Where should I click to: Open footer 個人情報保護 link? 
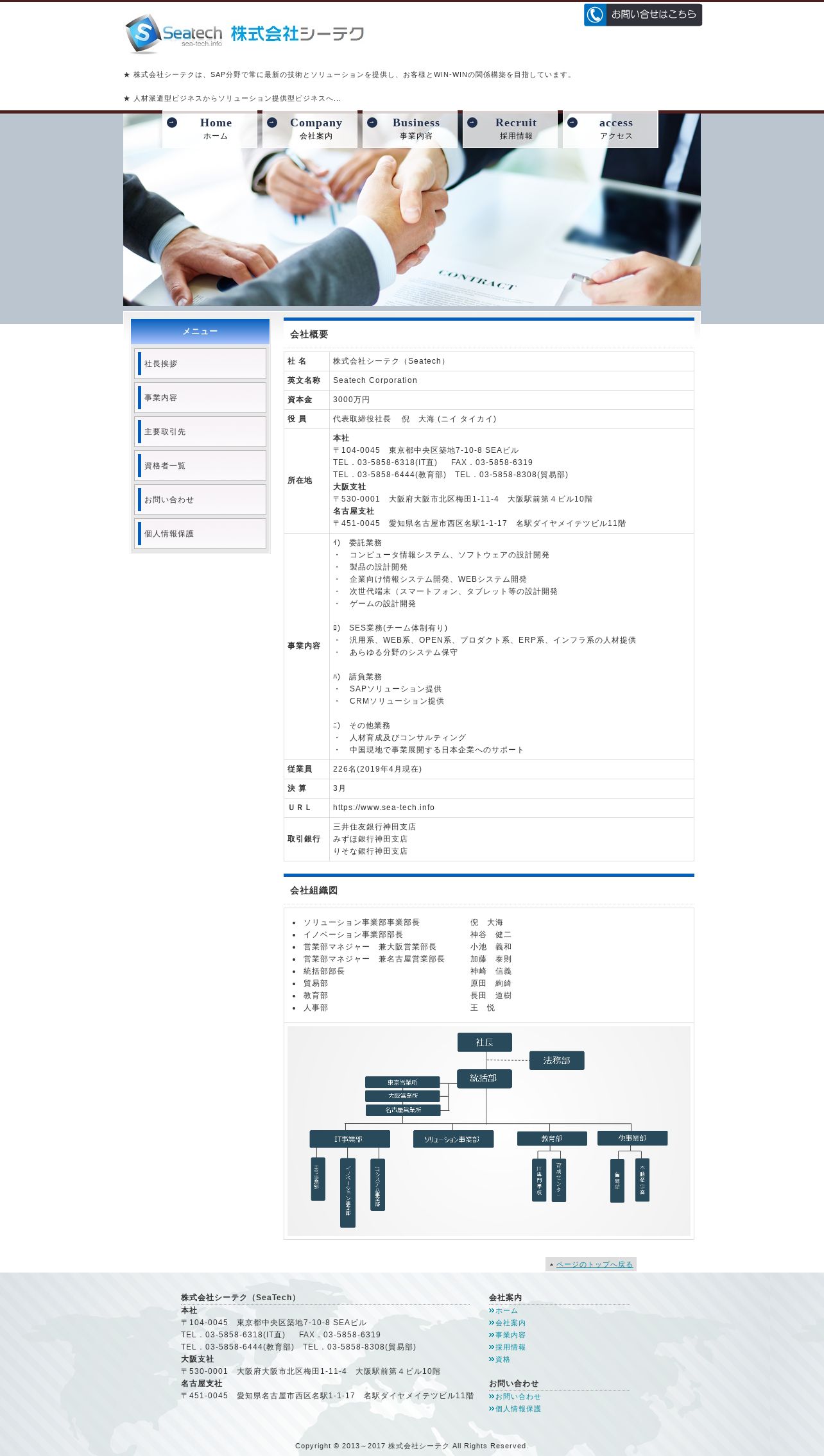[518, 1409]
